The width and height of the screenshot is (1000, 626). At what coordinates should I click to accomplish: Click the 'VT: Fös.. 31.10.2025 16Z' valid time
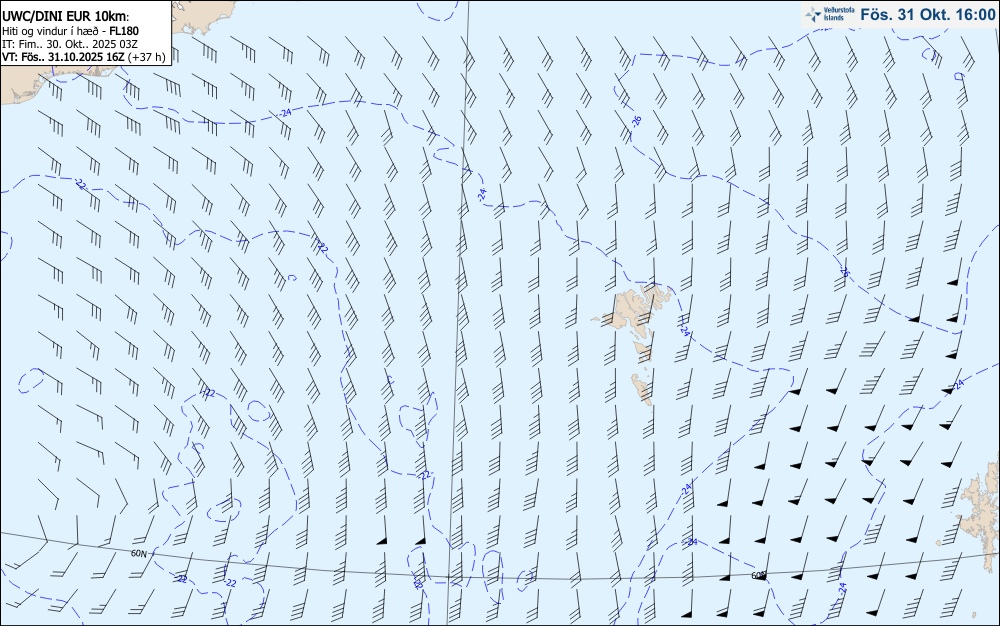click(x=63, y=57)
